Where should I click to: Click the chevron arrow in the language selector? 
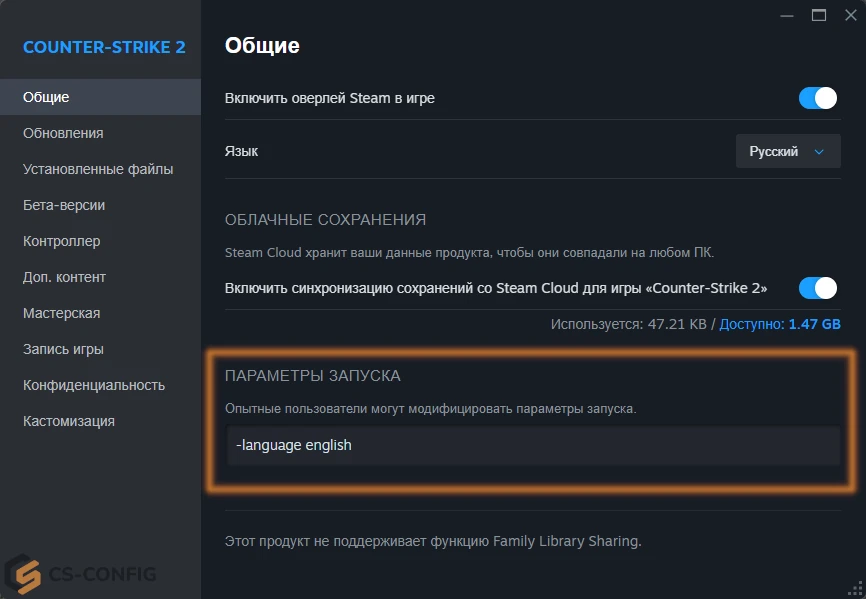pos(819,152)
